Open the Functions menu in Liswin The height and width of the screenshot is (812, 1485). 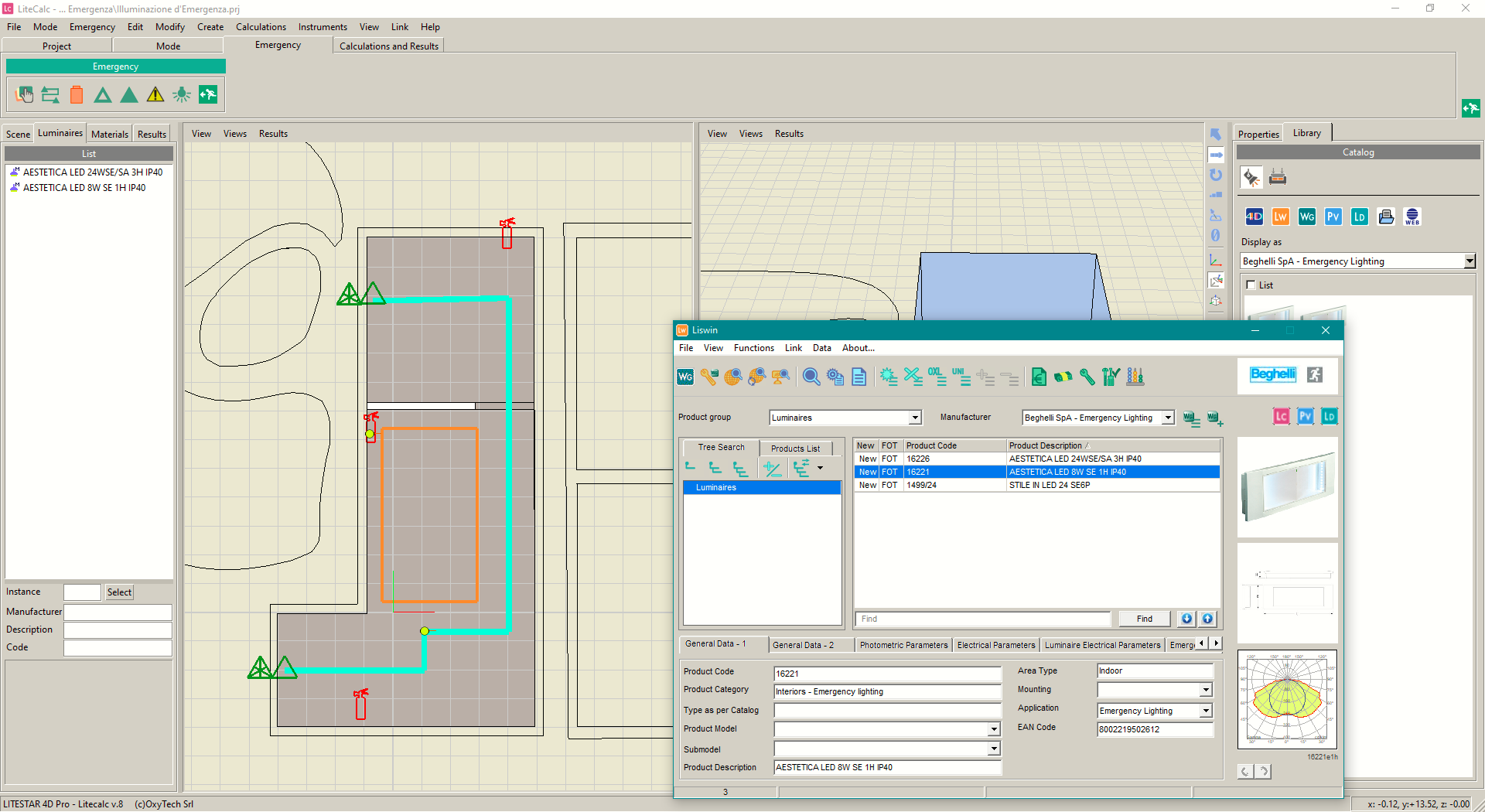coord(753,348)
